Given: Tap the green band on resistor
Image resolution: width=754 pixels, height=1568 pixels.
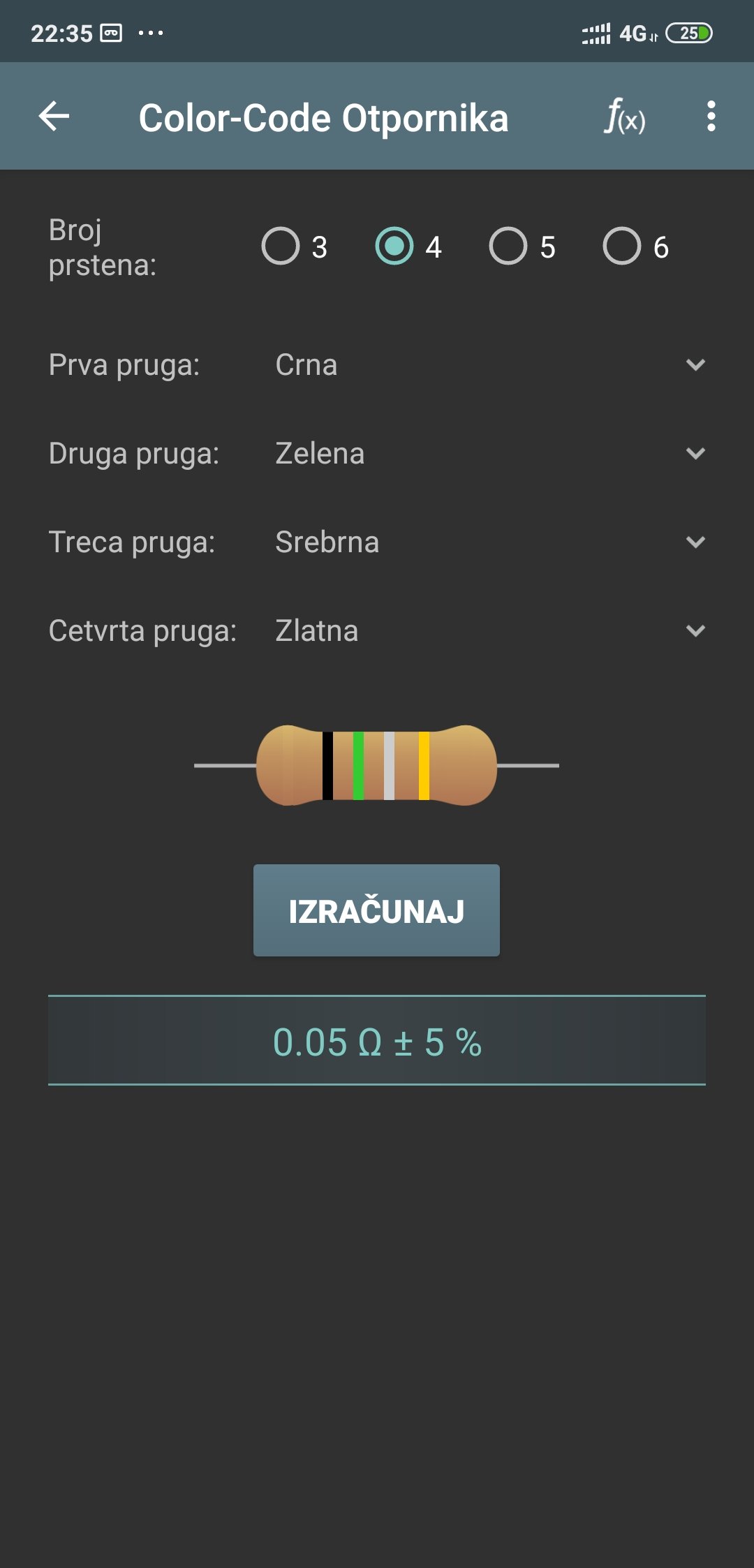Looking at the screenshot, I should click(358, 765).
